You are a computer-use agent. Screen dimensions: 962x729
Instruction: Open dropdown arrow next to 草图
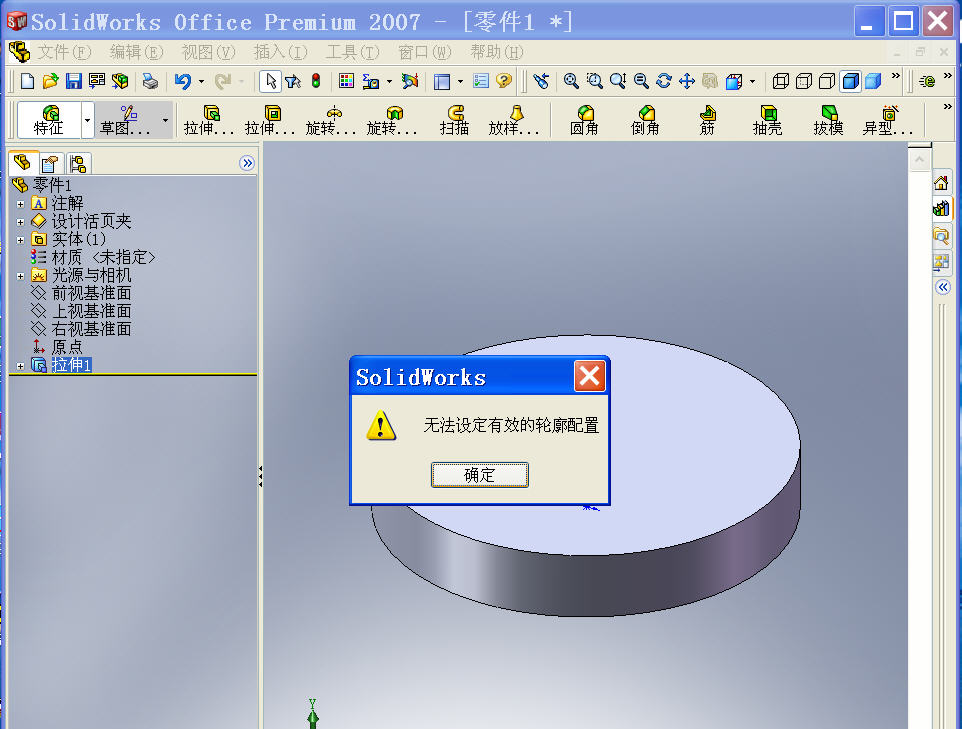165,120
